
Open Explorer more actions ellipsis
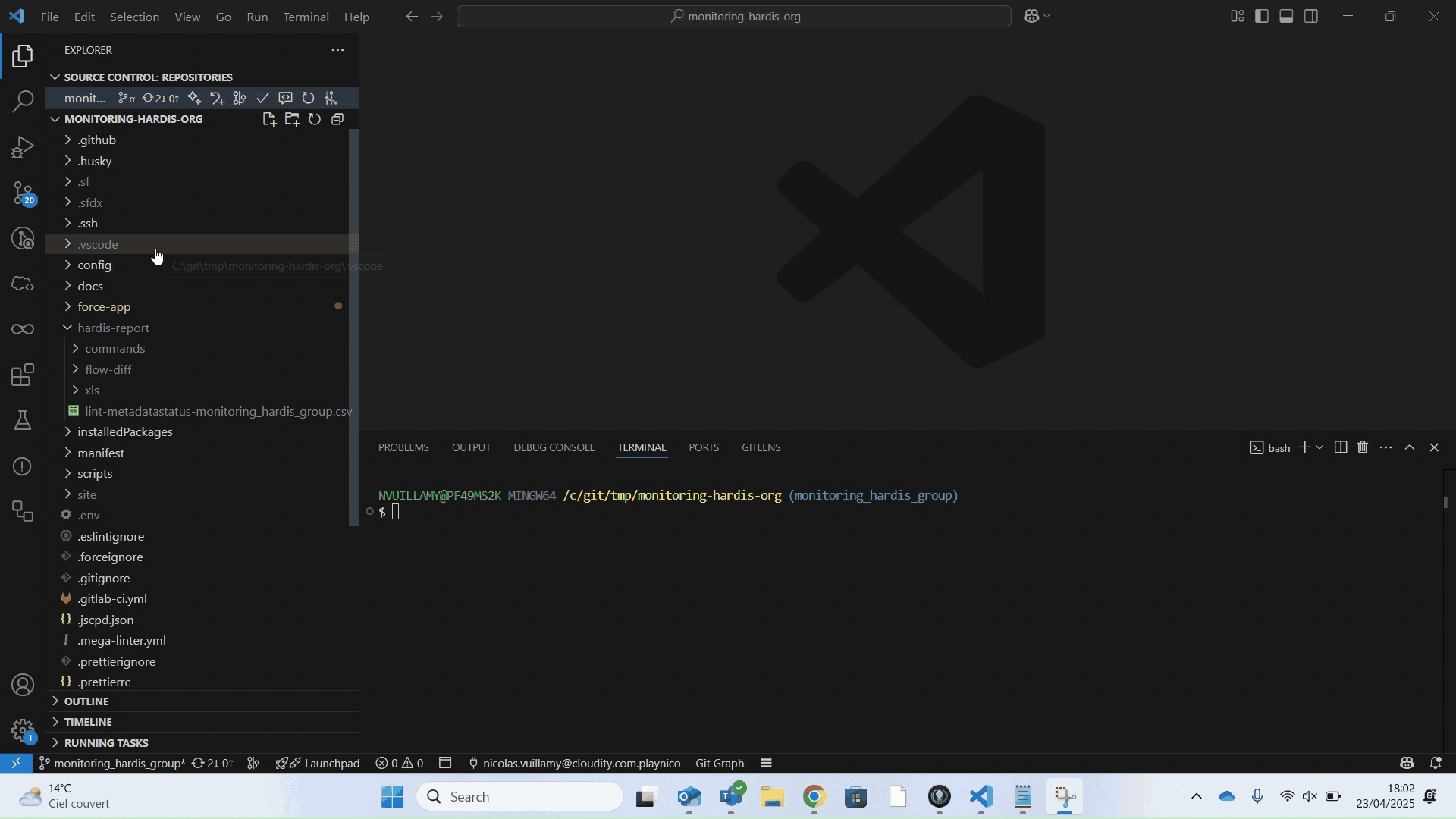coord(337,50)
